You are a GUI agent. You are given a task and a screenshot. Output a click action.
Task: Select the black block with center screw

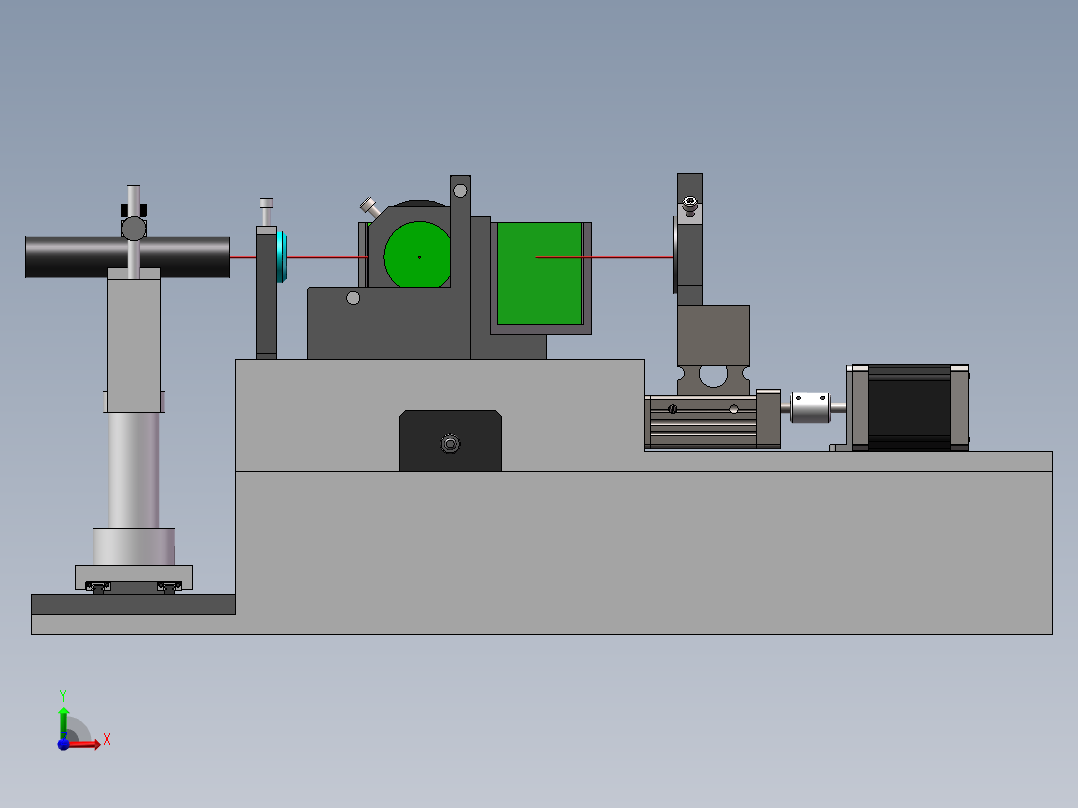(x=450, y=441)
